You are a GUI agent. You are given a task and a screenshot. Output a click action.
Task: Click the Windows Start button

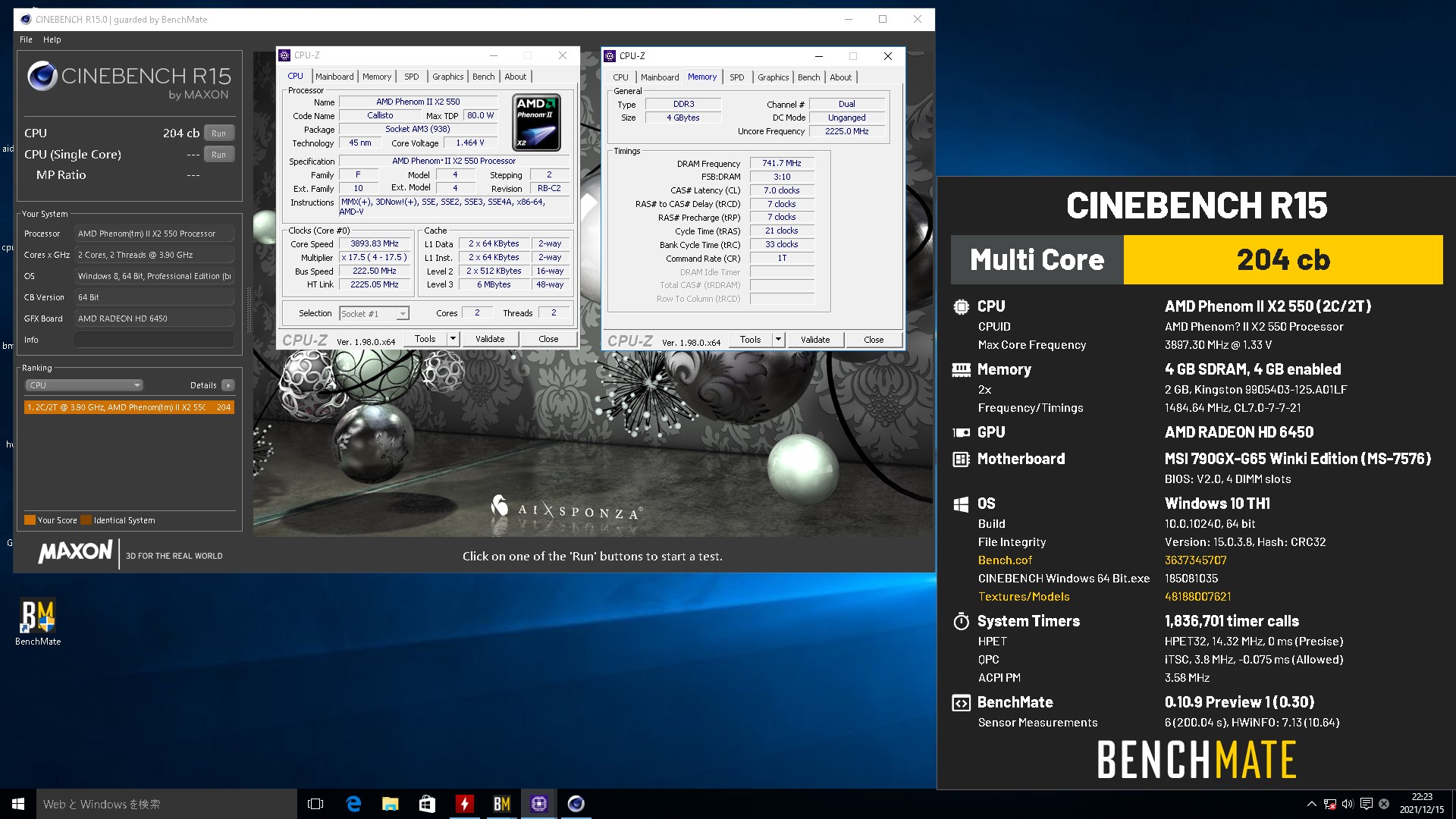[18, 804]
